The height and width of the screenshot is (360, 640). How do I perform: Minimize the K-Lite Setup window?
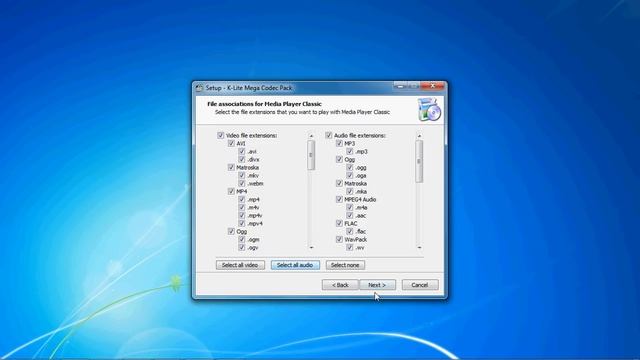click(x=400, y=86)
